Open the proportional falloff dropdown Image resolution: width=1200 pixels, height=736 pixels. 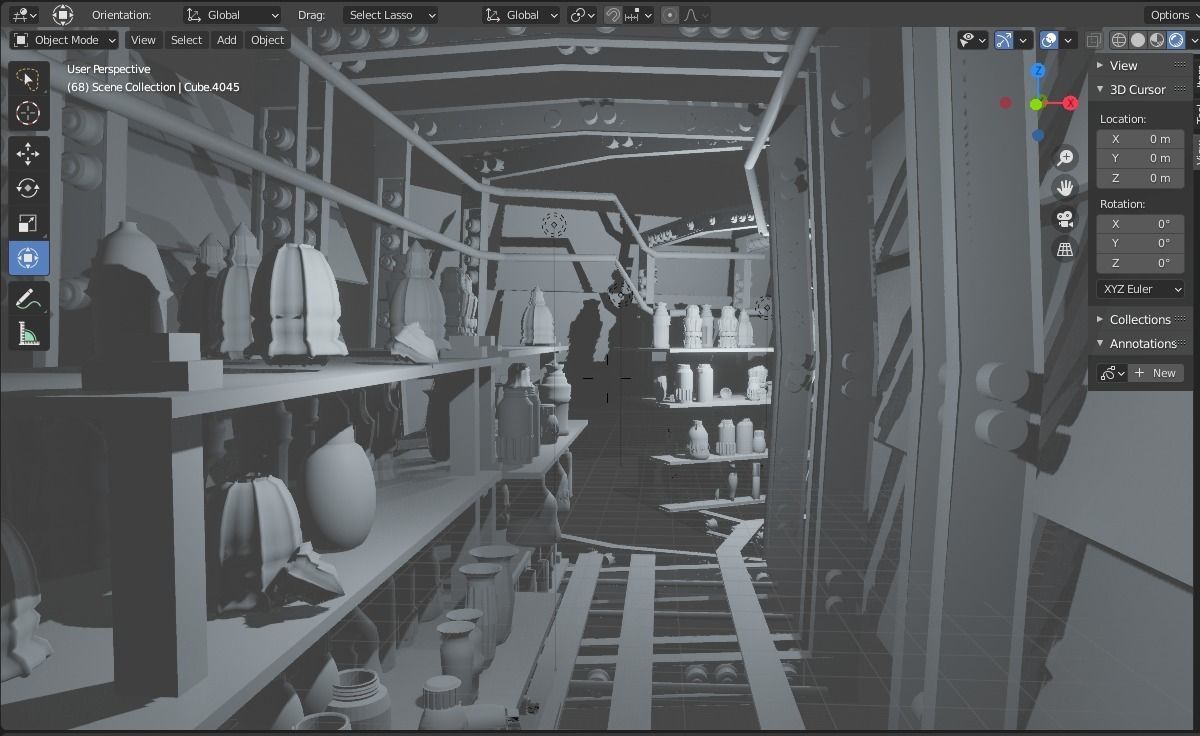pyautogui.click(x=696, y=15)
